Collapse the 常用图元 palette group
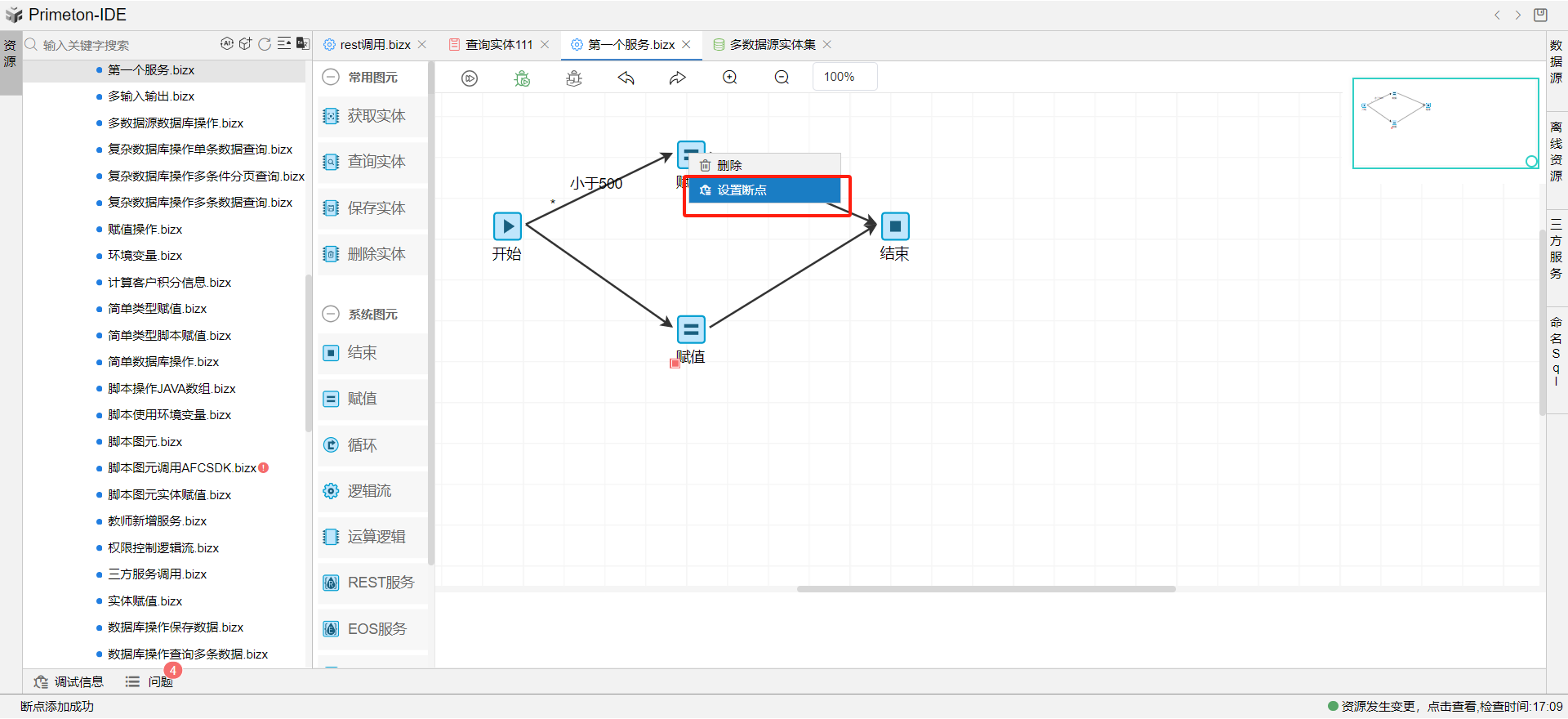The width and height of the screenshot is (1568, 719). (x=331, y=77)
